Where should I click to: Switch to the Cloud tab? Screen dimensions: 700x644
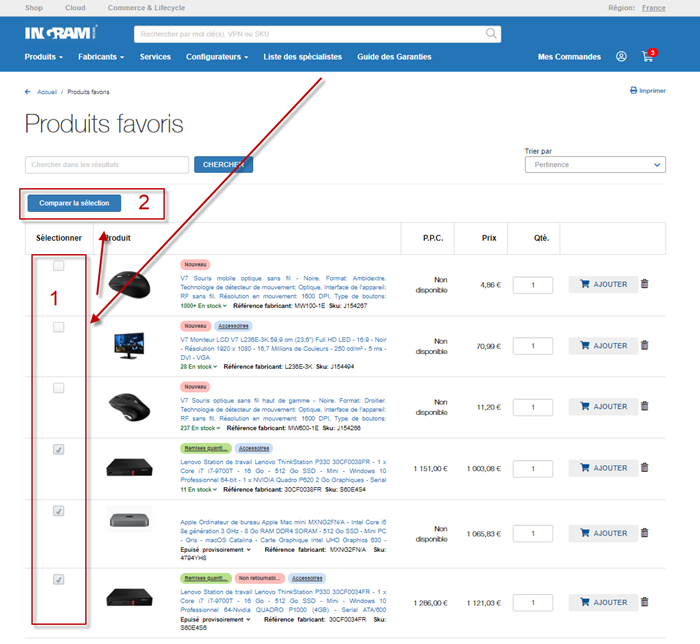75,8
